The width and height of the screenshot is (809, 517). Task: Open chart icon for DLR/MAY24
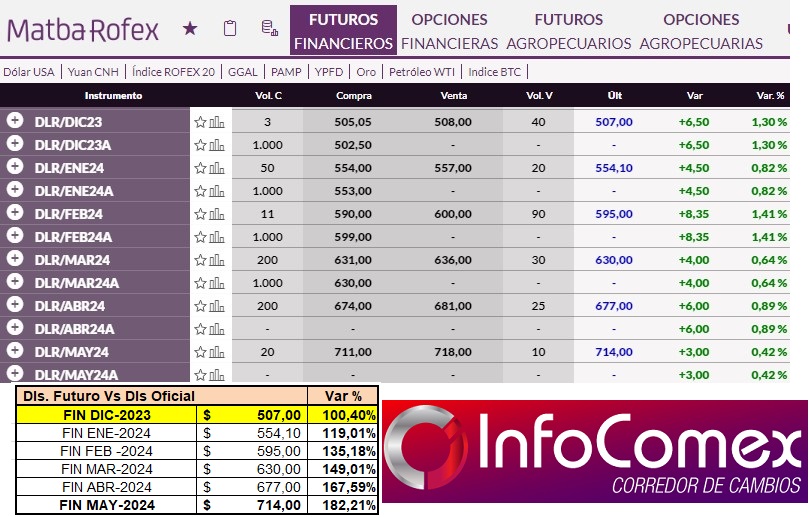click(x=217, y=352)
